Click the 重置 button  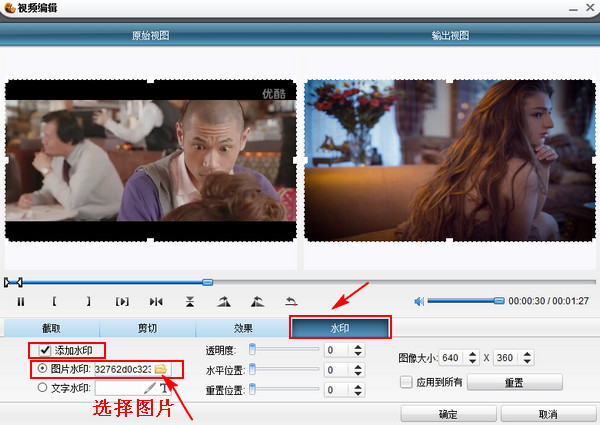tap(514, 382)
